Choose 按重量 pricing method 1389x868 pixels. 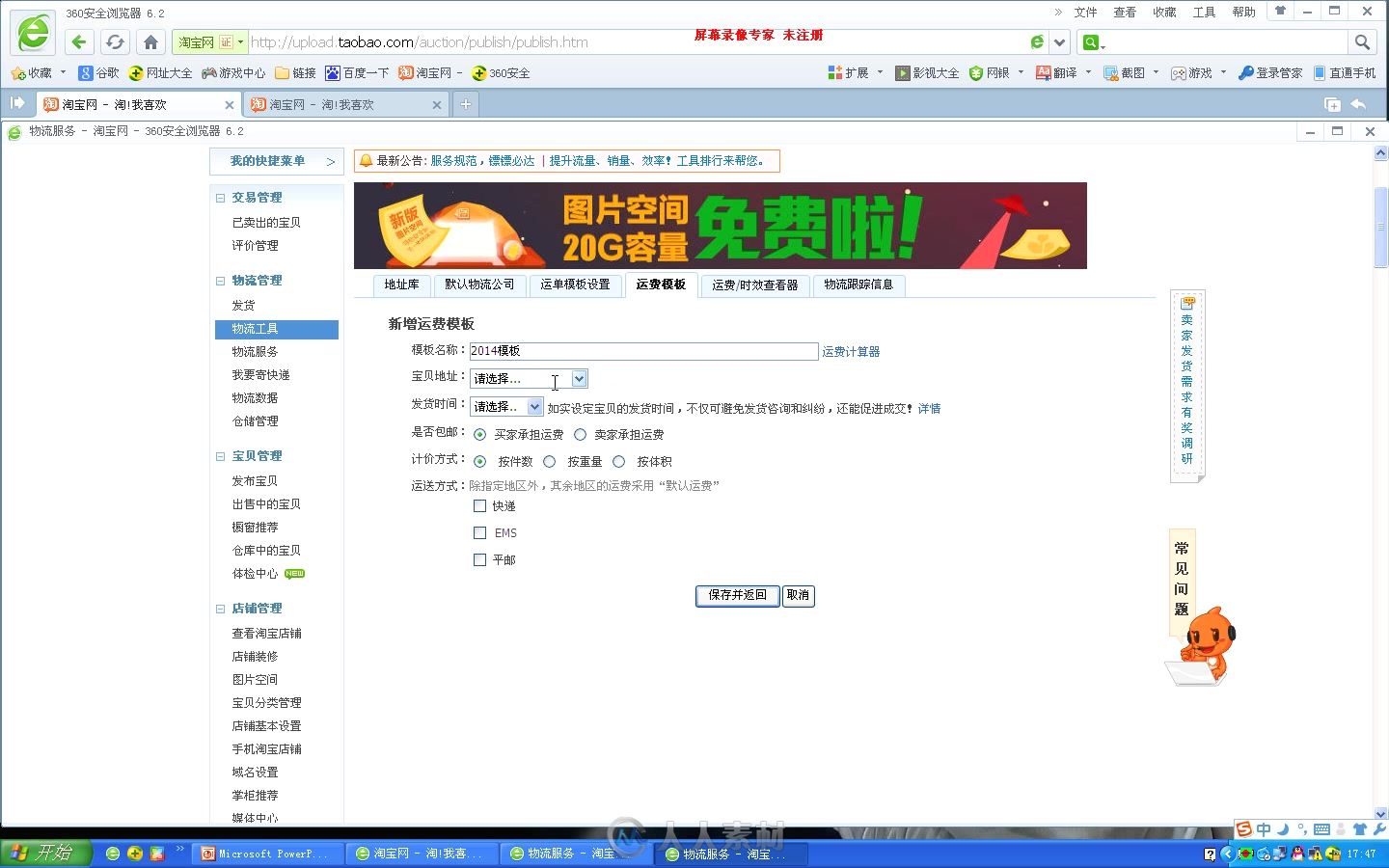tap(549, 462)
